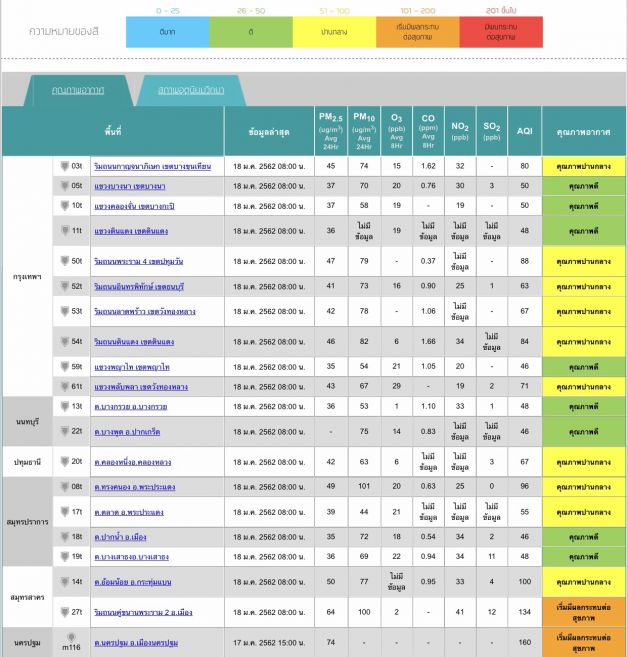Click the SO2 column header
The width and height of the screenshot is (628, 657).
click(x=492, y=131)
